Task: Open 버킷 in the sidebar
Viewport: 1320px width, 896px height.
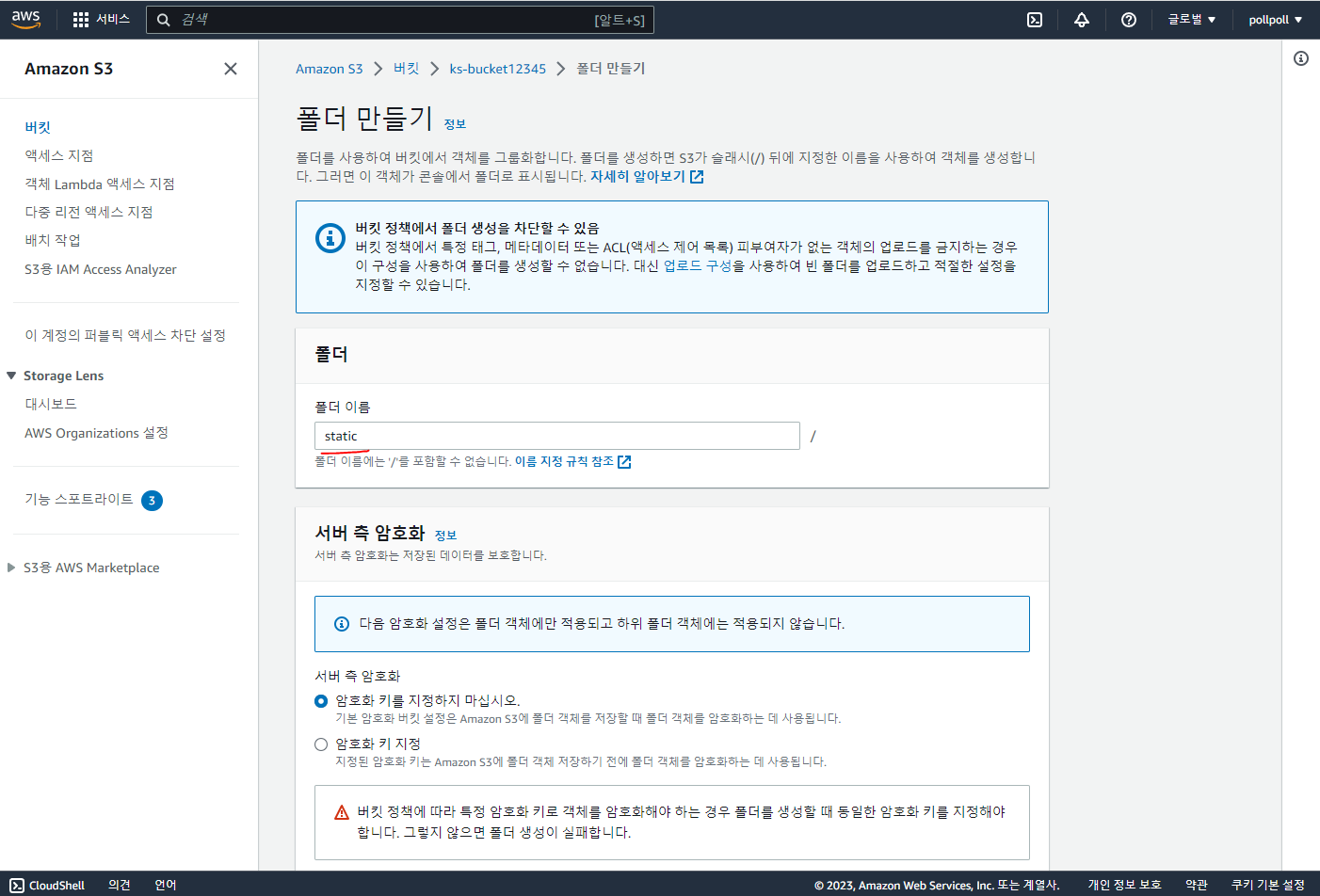Action: [x=38, y=127]
